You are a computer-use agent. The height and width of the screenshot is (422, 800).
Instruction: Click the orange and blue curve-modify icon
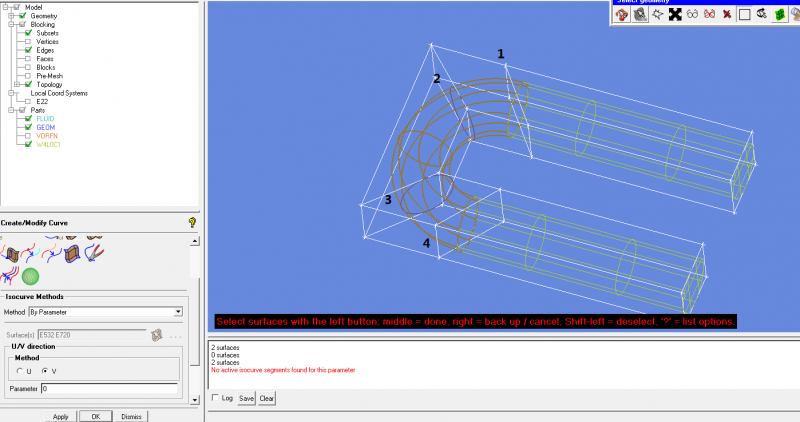point(52,253)
